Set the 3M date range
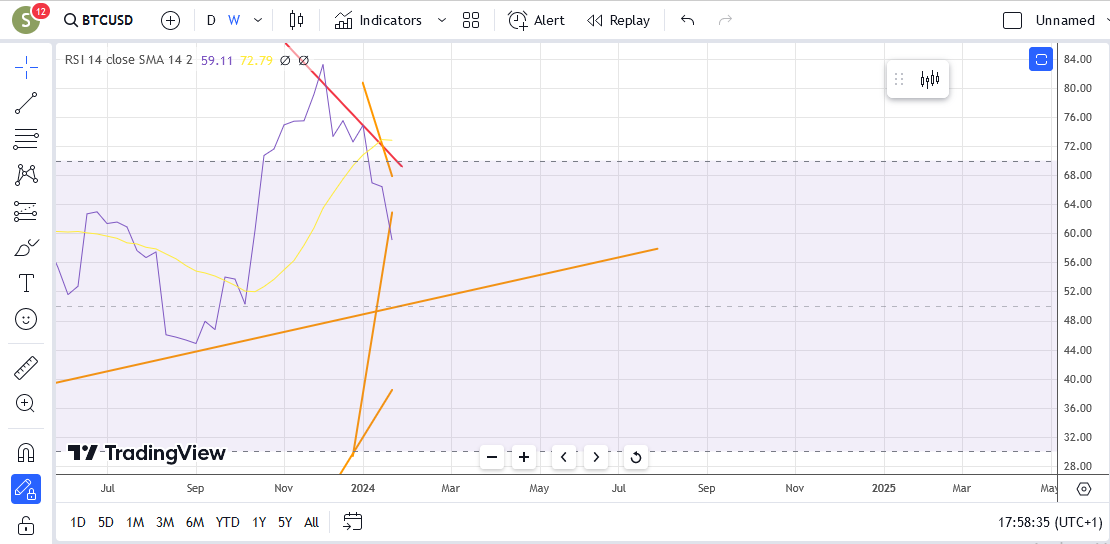Screen dimensions: 1110x544 click(x=165, y=523)
